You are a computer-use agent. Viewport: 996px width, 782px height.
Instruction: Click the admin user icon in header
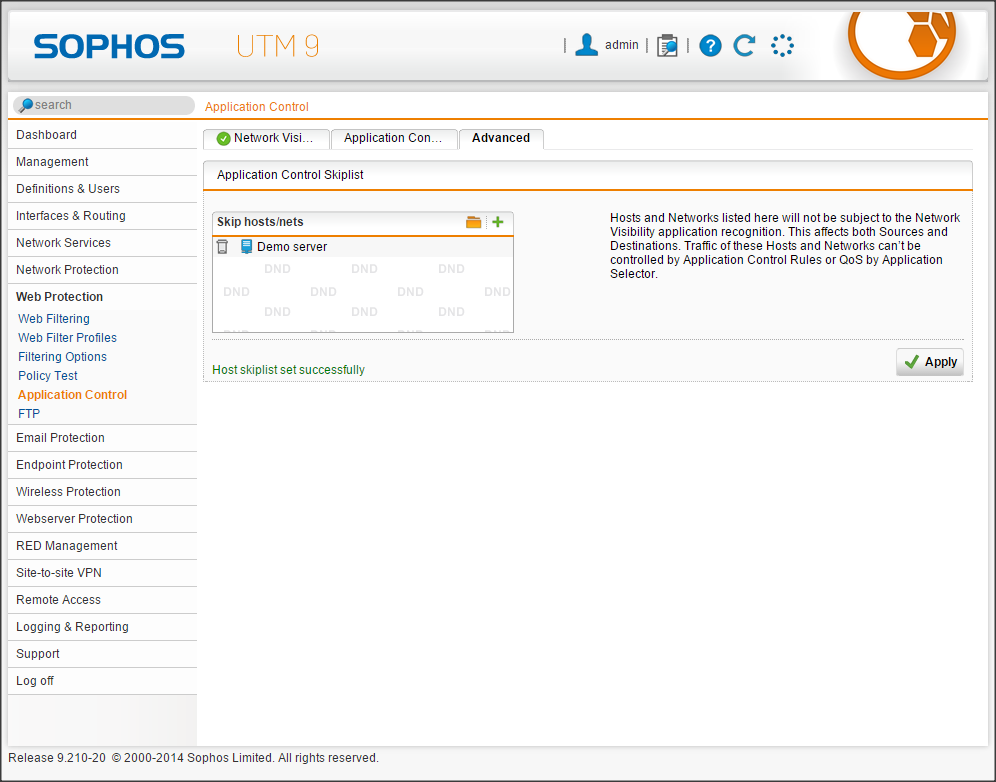[x=586, y=45]
